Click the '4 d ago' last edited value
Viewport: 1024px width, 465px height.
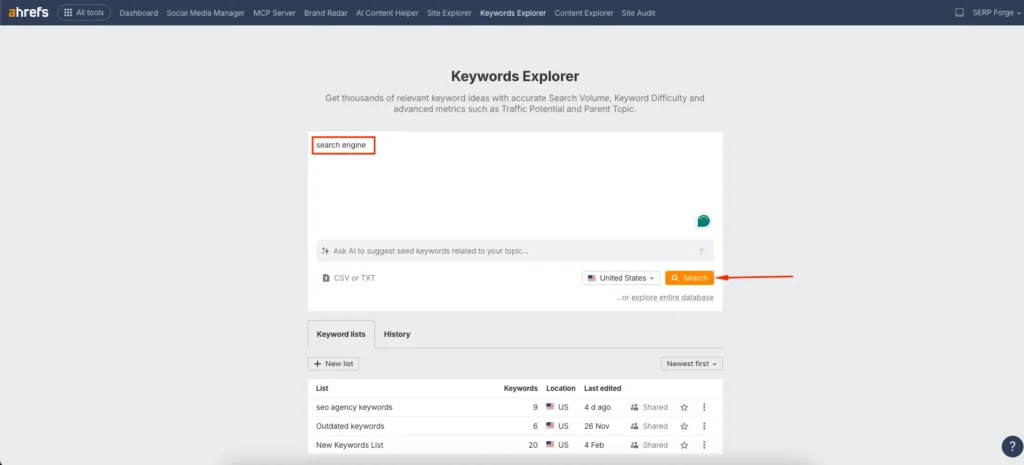[x=597, y=408]
